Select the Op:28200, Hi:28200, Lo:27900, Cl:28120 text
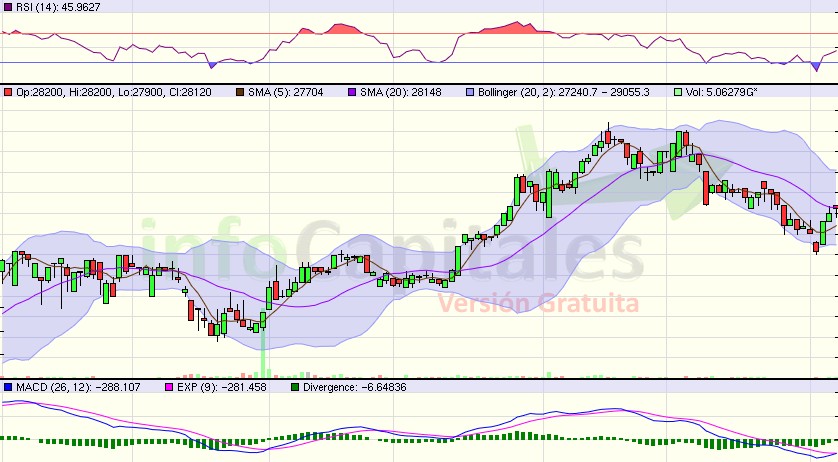 point(113,92)
